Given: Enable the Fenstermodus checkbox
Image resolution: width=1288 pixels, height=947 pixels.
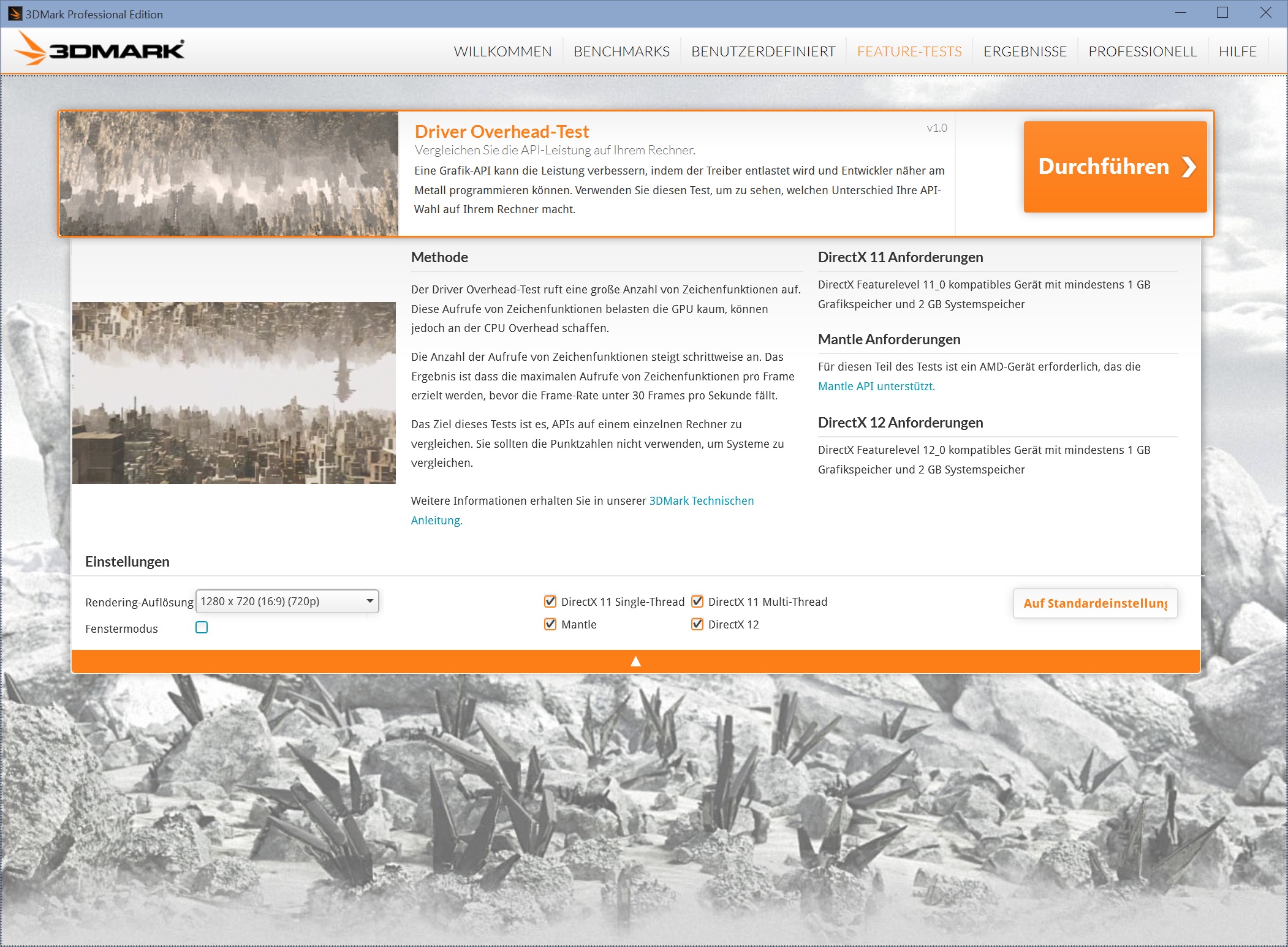Looking at the screenshot, I should click(x=202, y=627).
